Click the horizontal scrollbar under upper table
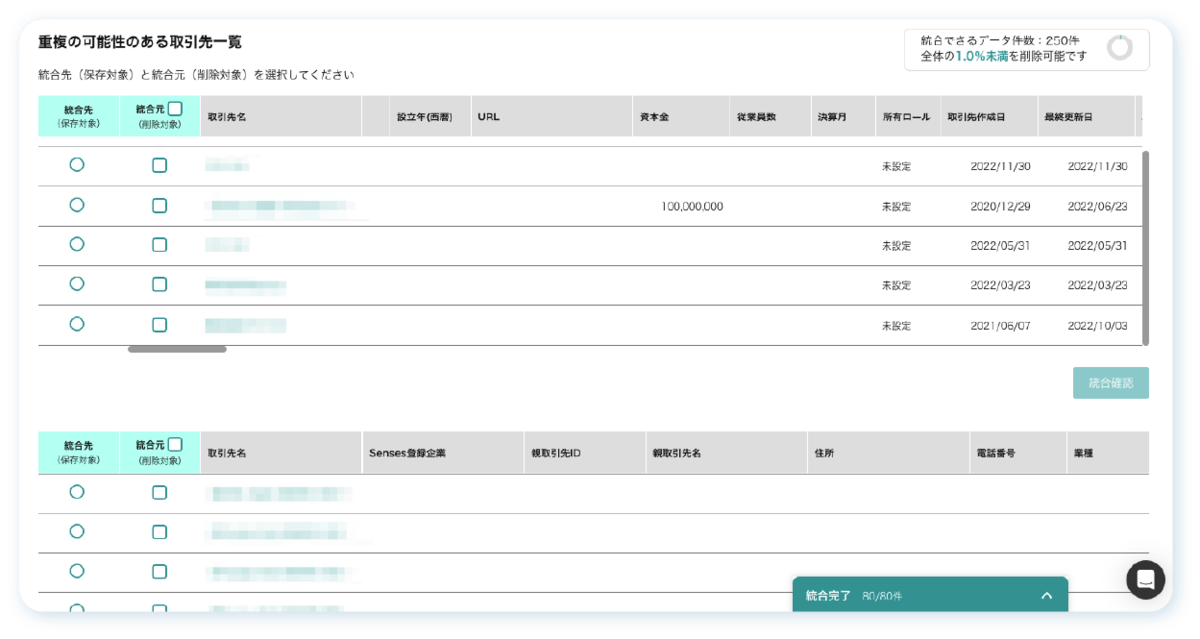The width and height of the screenshot is (1200, 639). (x=177, y=349)
